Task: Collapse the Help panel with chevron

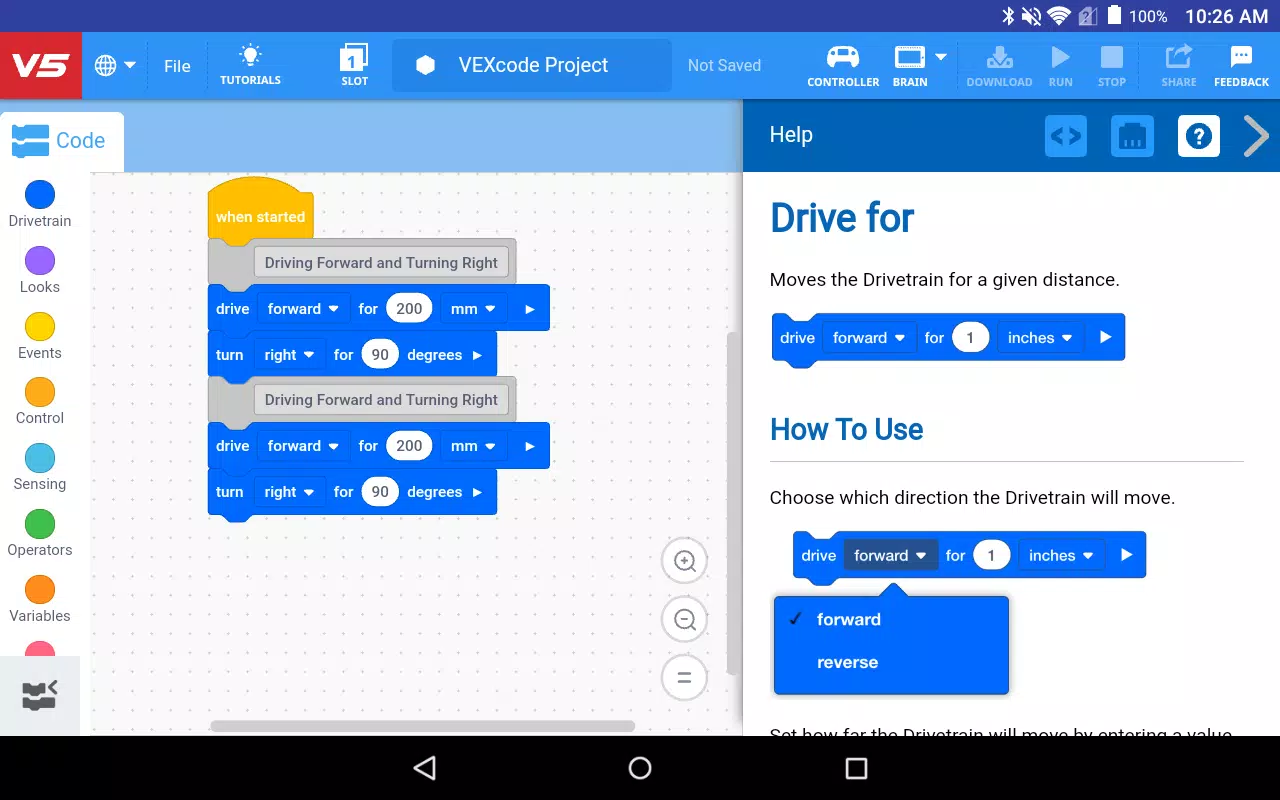Action: (x=1256, y=136)
